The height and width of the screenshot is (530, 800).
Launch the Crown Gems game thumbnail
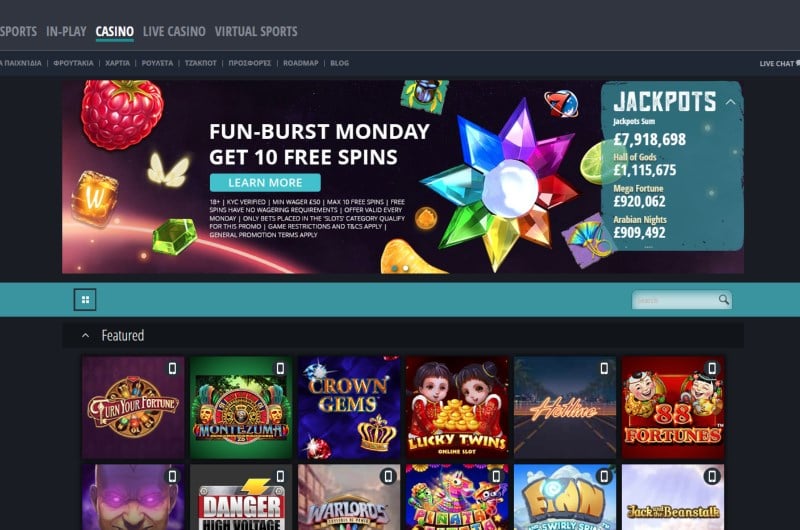(x=349, y=407)
